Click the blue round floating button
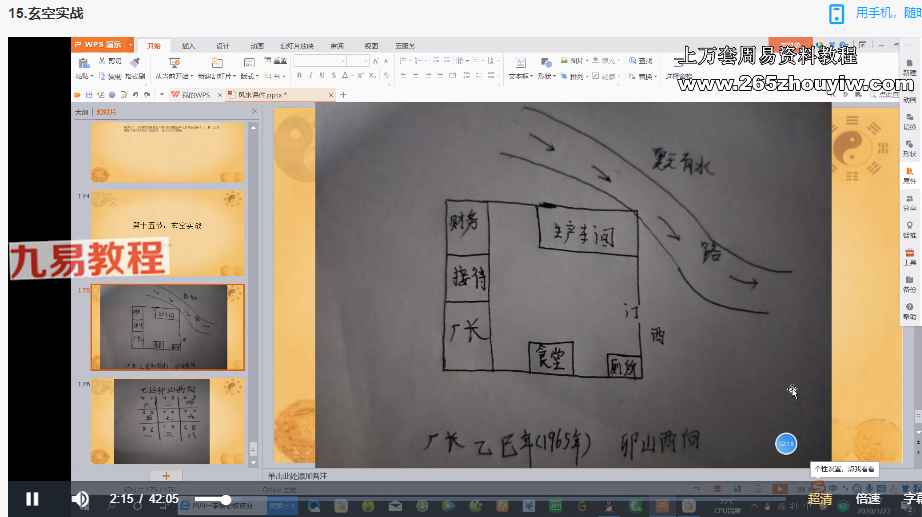 click(786, 443)
